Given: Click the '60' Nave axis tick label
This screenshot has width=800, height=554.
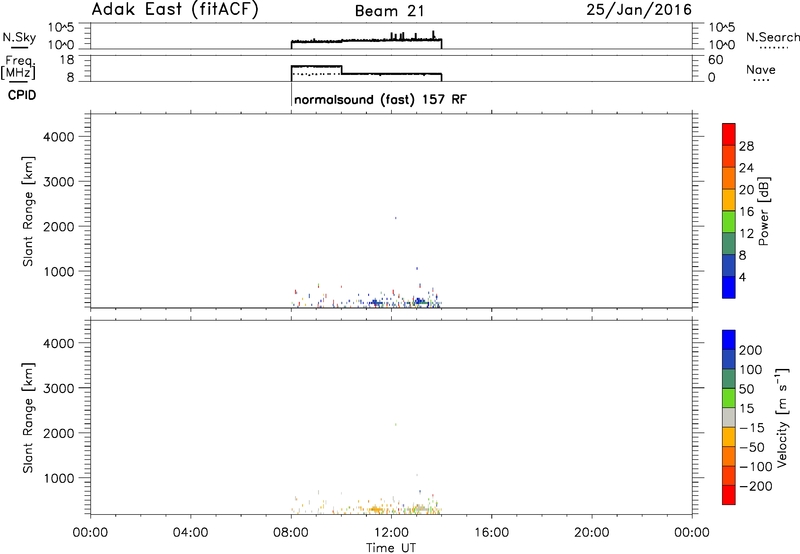Looking at the screenshot, I should pyautogui.click(x=716, y=60).
